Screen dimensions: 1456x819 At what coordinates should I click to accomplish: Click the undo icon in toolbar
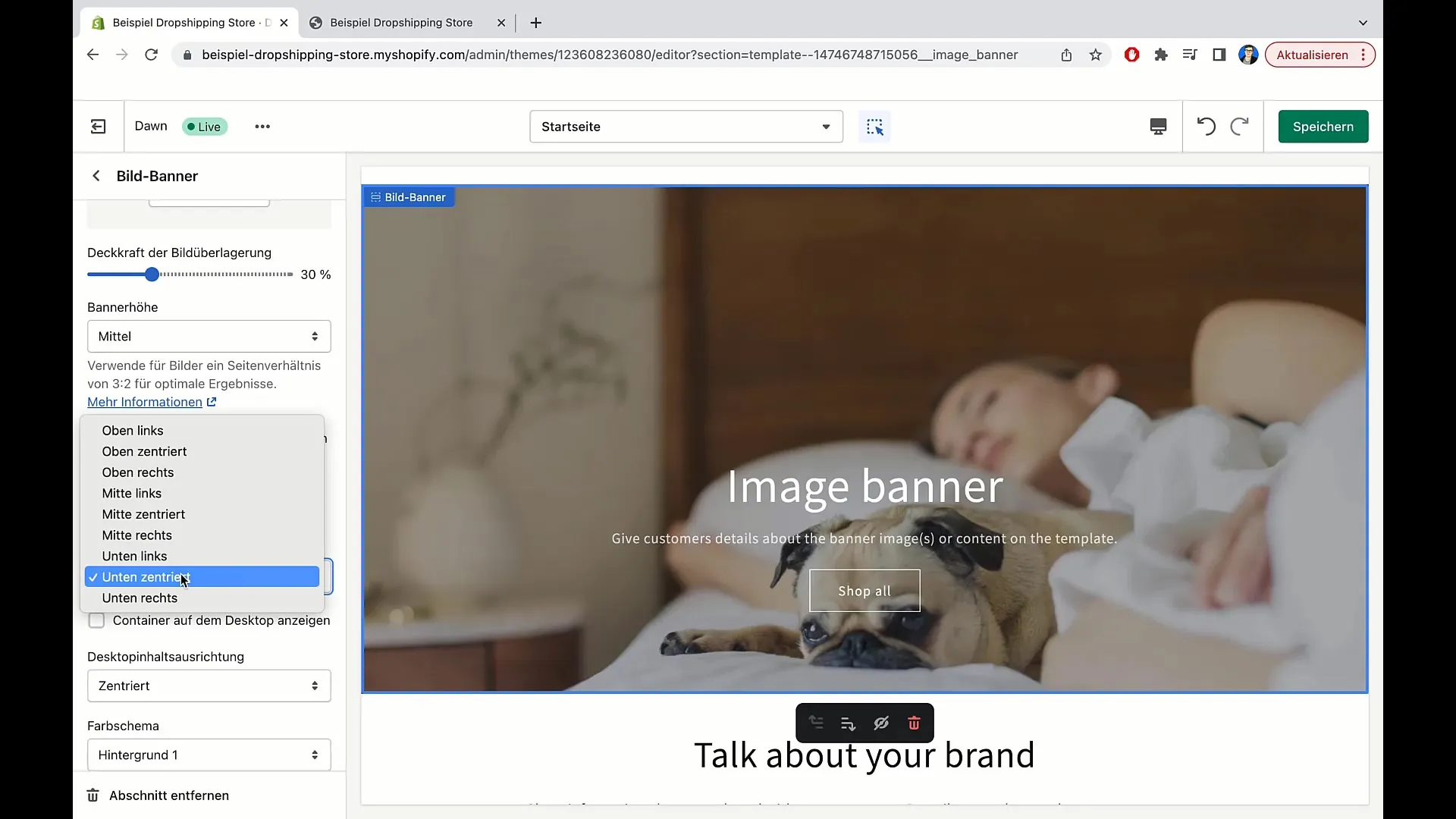pyautogui.click(x=1206, y=126)
